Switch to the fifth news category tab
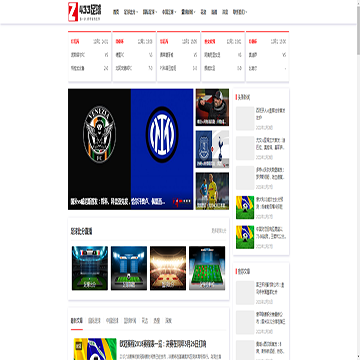Image resolution: width=360 pixels, height=360 pixels. coord(145,321)
